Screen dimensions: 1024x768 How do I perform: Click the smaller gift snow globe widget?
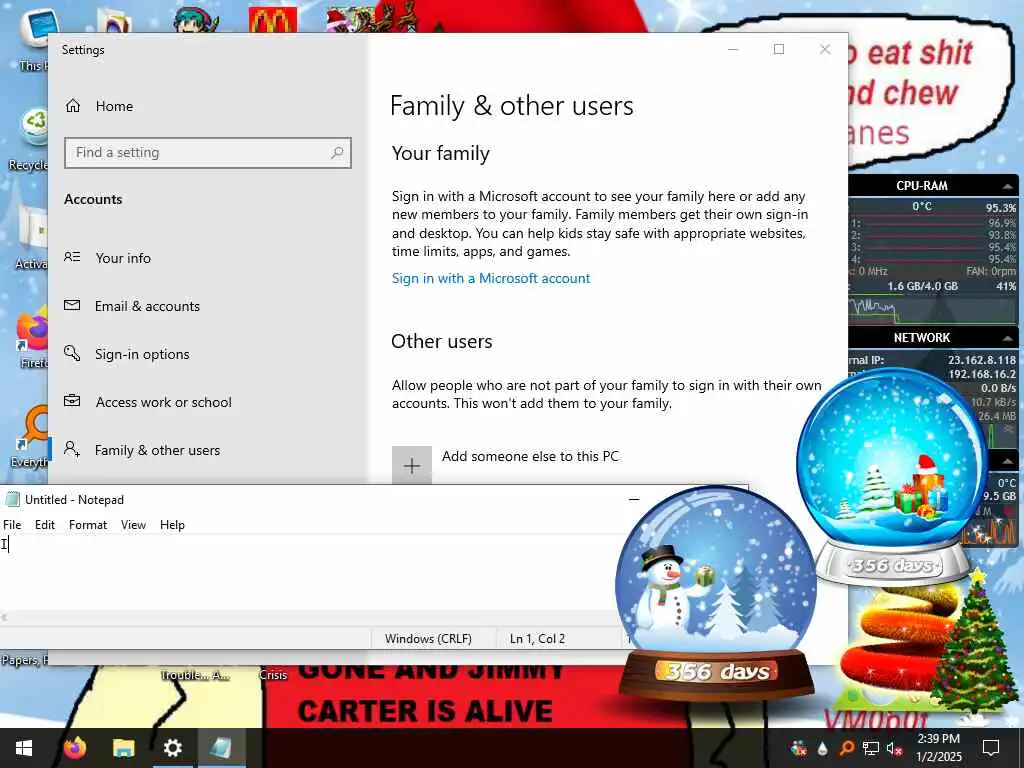892,477
